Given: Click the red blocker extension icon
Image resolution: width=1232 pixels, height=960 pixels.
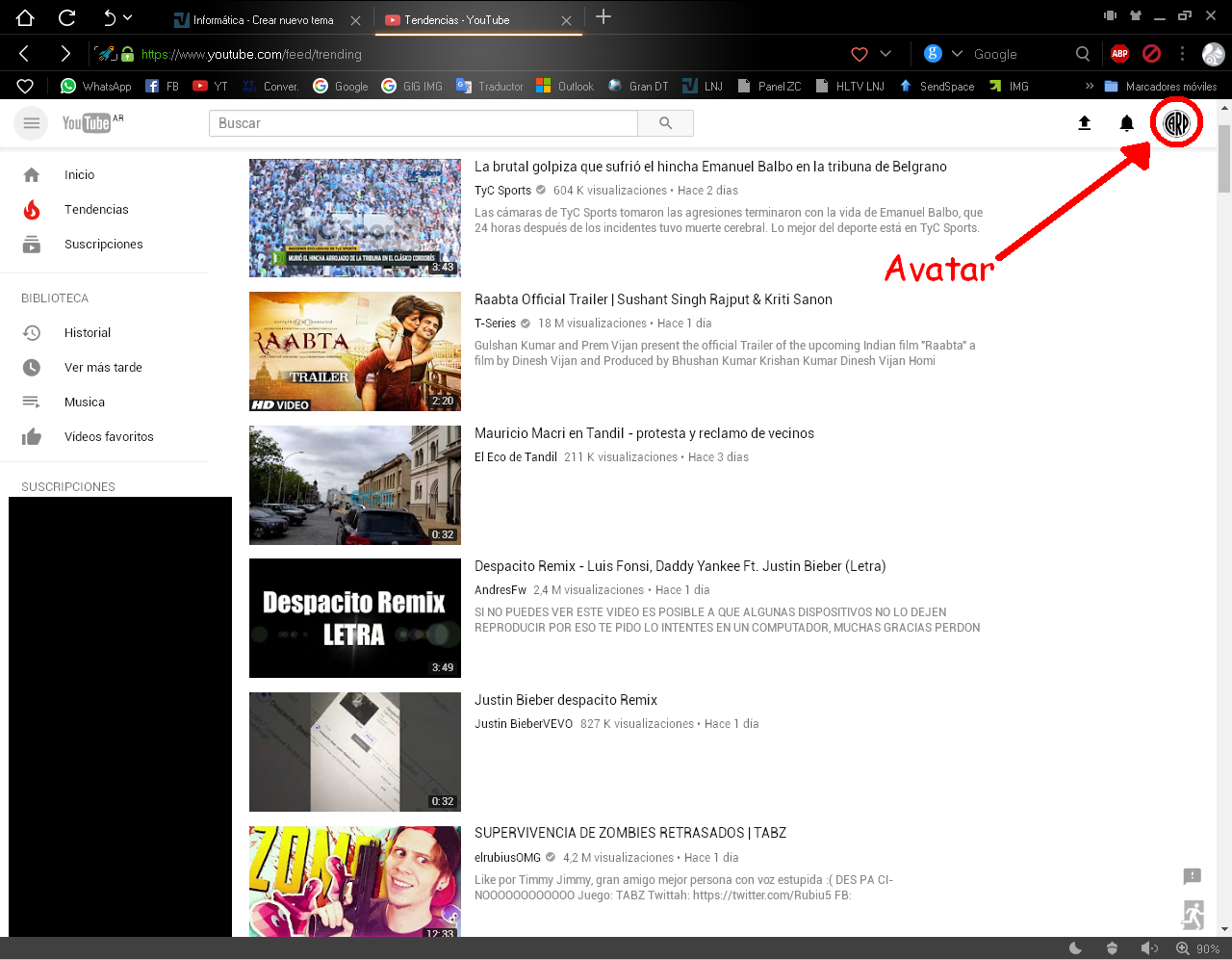Looking at the screenshot, I should click(1151, 54).
